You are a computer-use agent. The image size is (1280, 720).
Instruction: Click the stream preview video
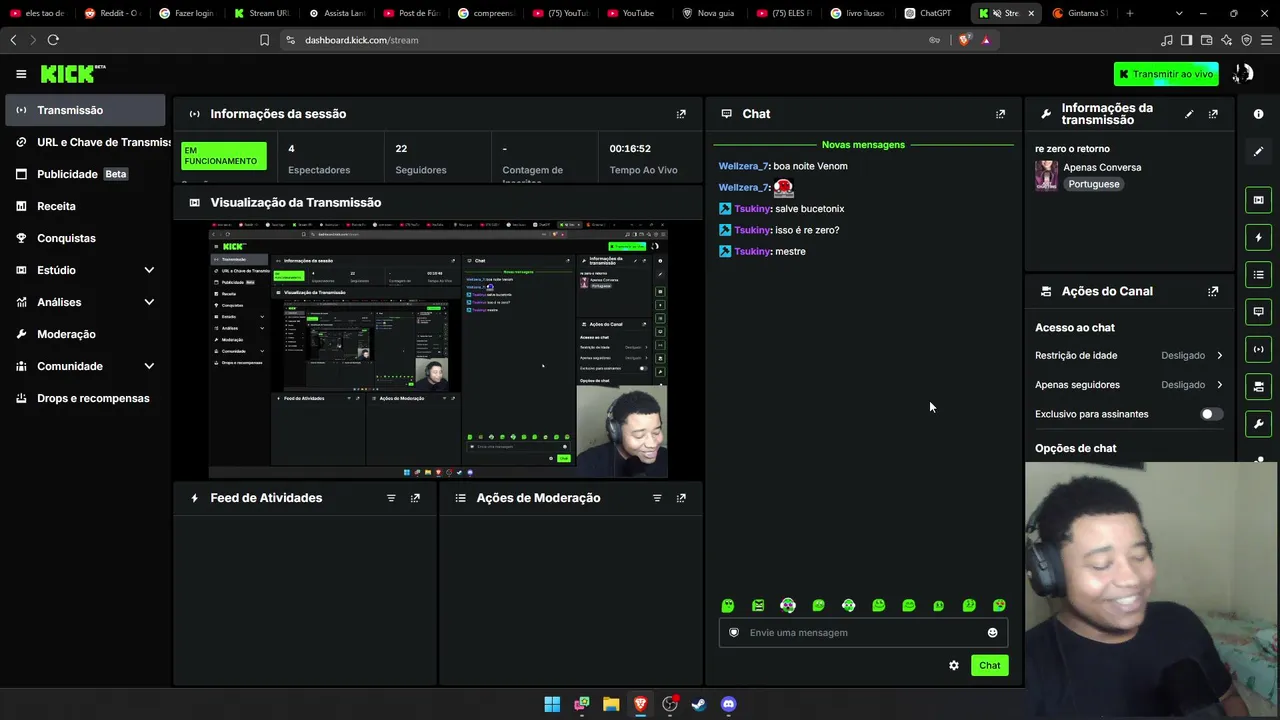(x=438, y=349)
